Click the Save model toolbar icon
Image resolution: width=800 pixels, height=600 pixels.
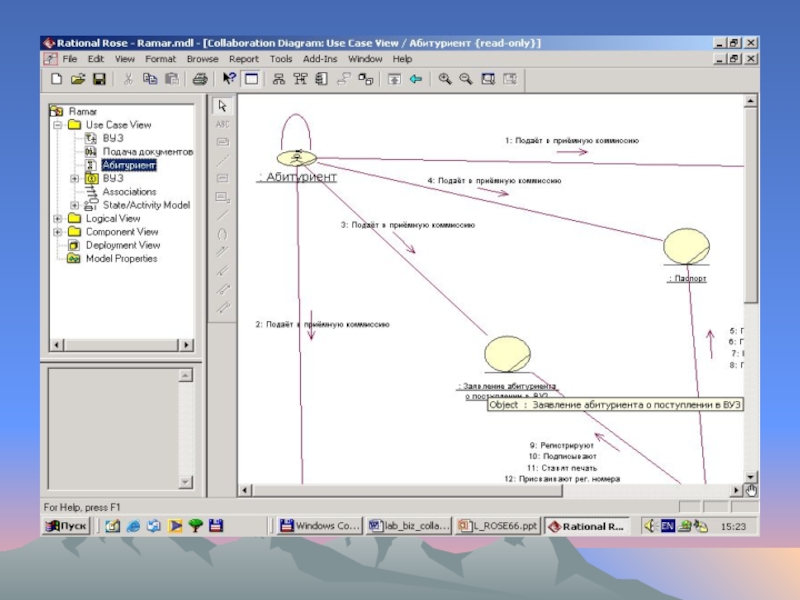point(99,79)
